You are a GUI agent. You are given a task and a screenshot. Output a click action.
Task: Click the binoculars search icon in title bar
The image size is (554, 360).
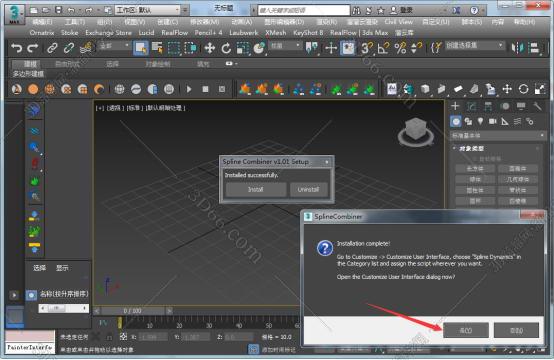click(356, 10)
